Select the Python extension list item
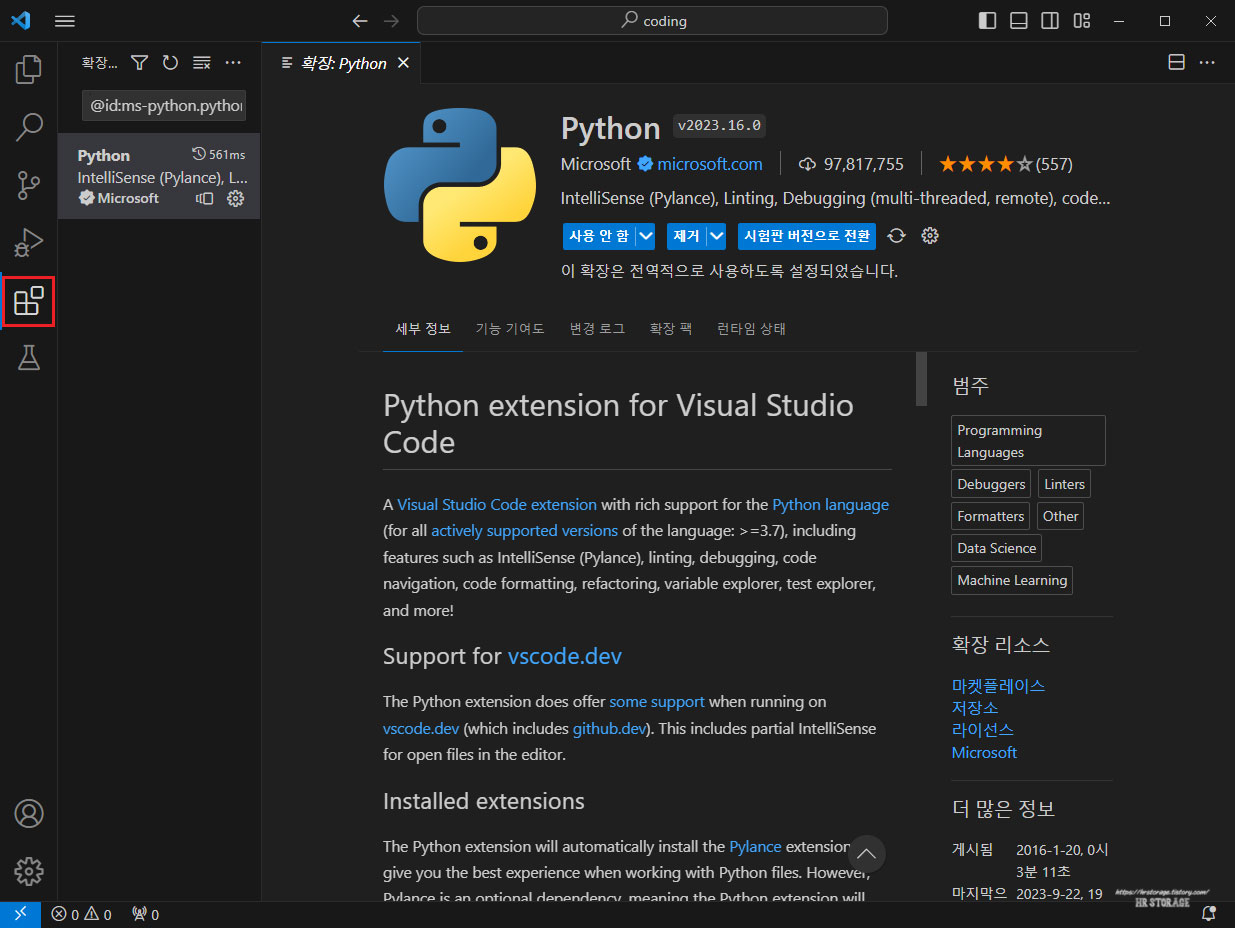Viewport: 1235px width, 928px height. [x=159, y=176]
